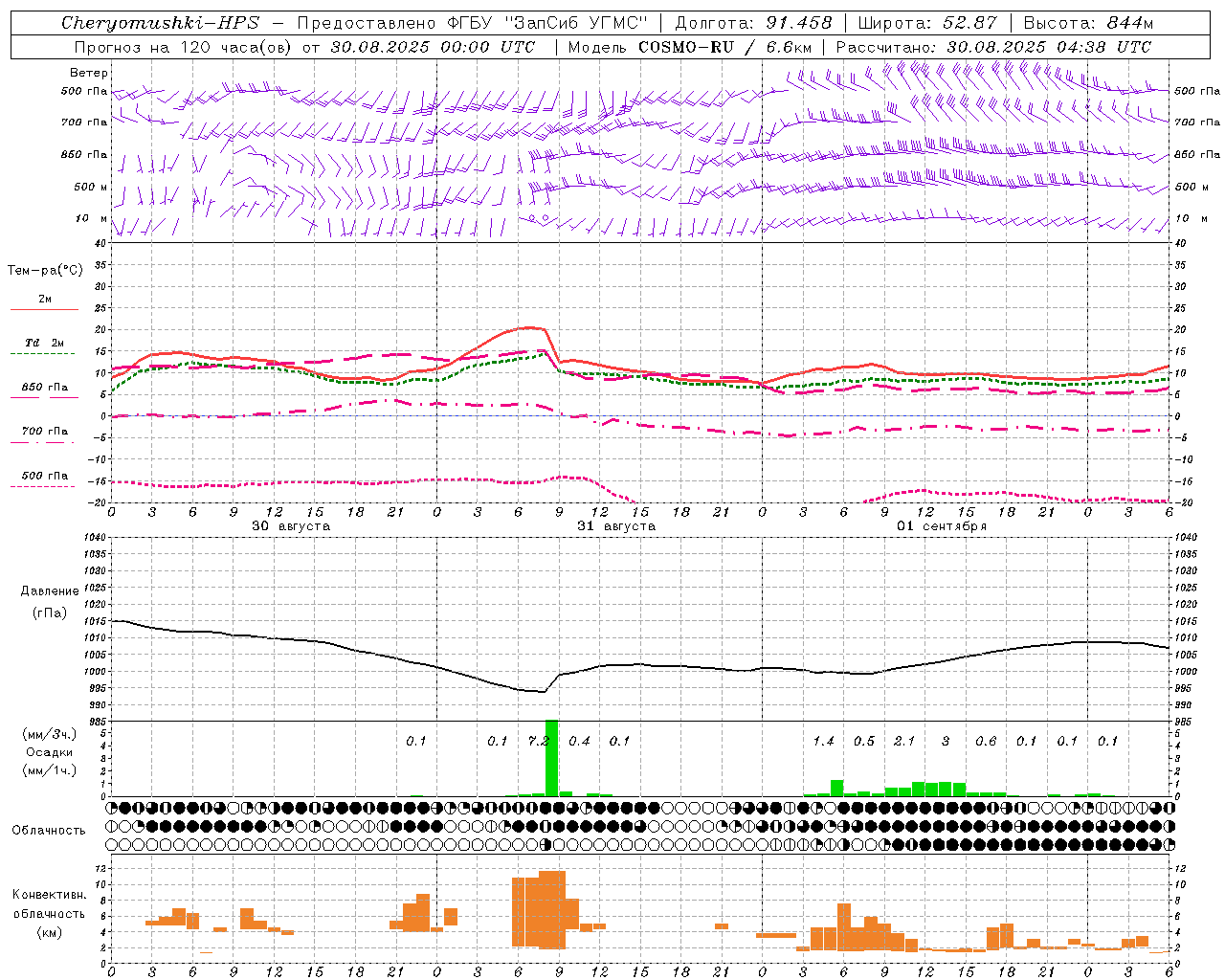Select the longitude value Долгота: 91.458

754,23
